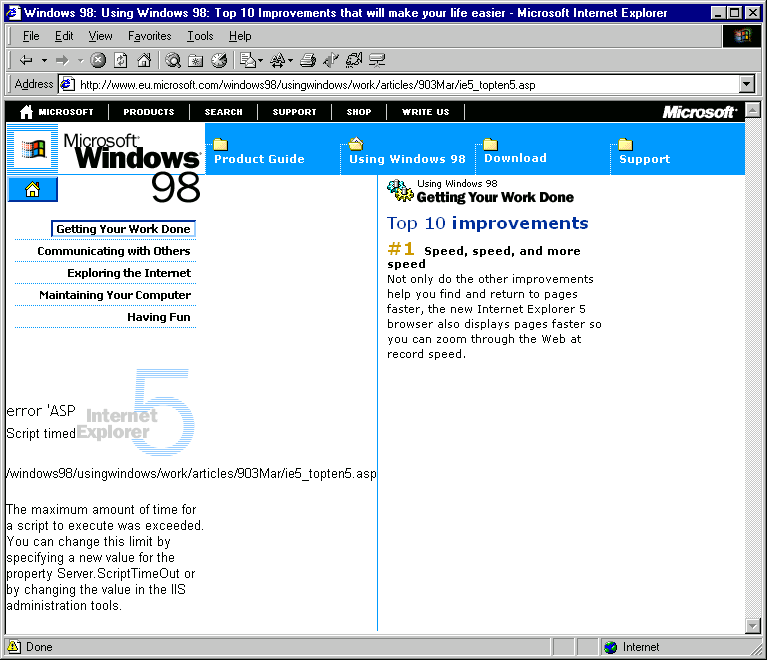Click the PRODUCTS link in black bar
The height and width of the screenshot is (660, 767).
pyautogui.click(x=149, y=112)
